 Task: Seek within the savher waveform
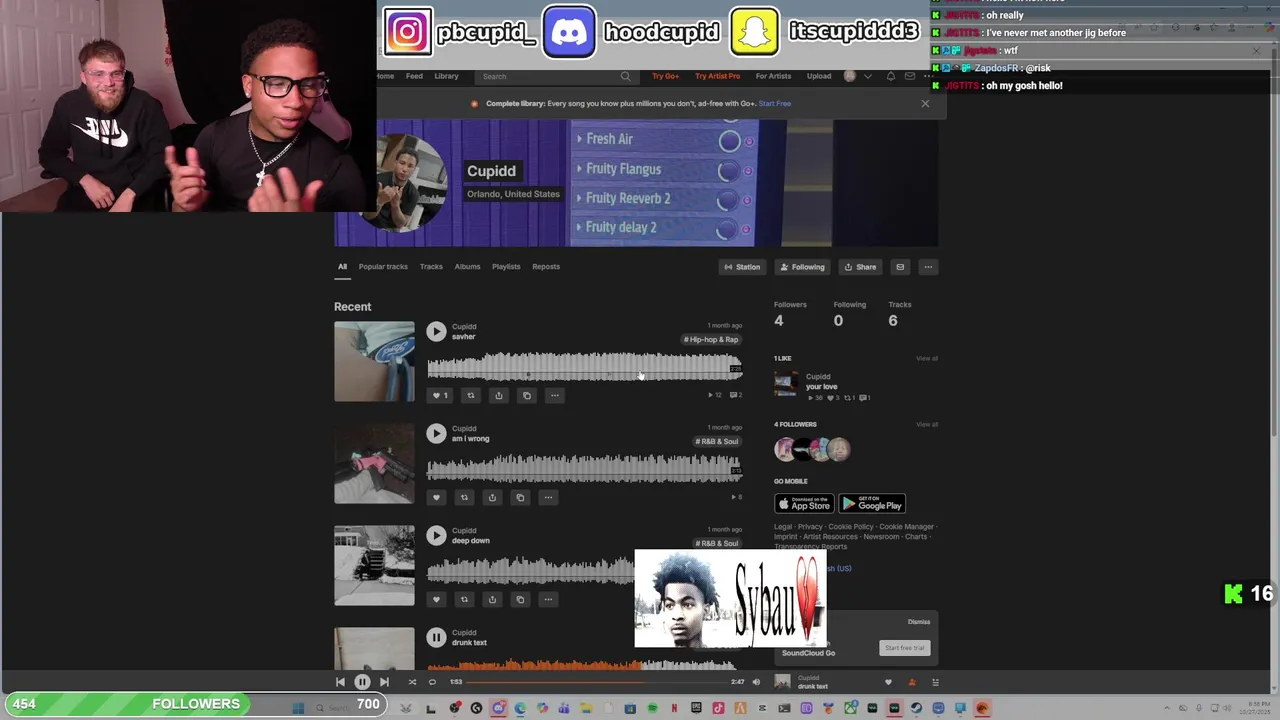(584, 367)
